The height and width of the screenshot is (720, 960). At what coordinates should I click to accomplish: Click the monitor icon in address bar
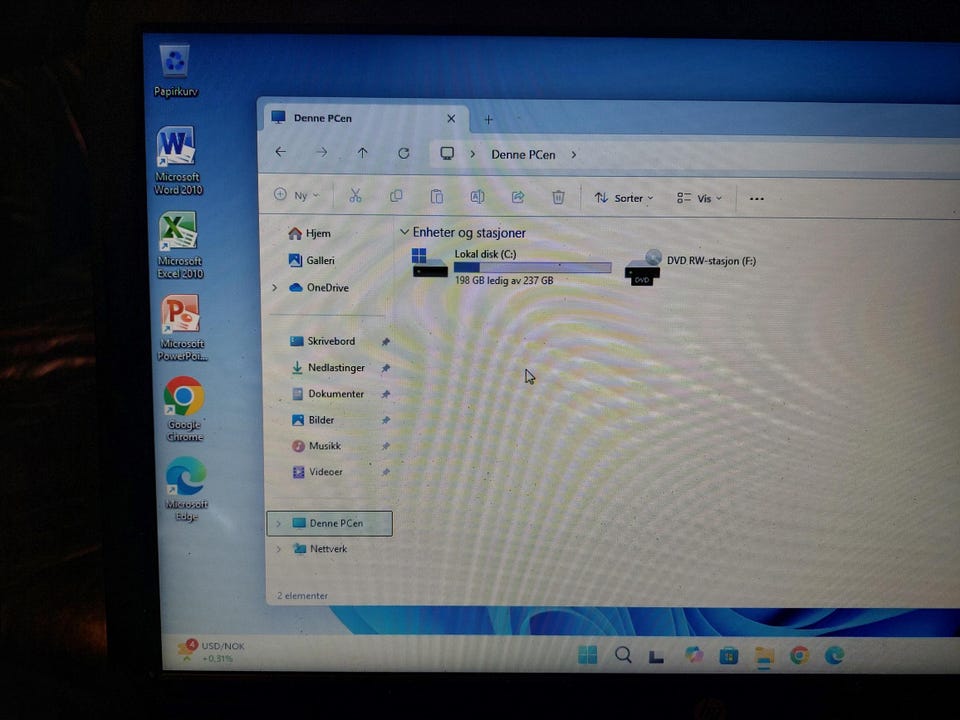(x=447, y=153)
